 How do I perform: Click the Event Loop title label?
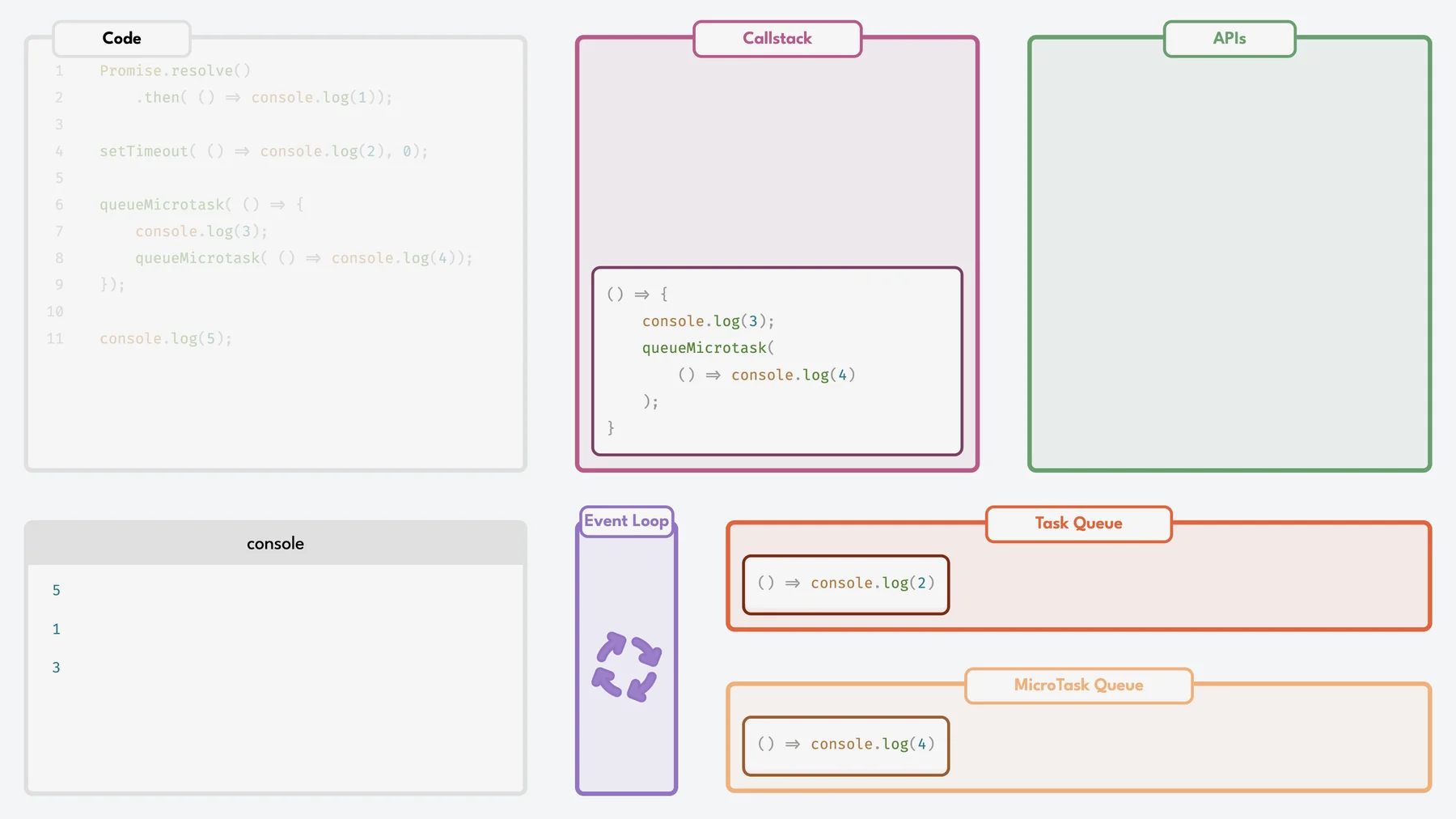click(626, 521)
